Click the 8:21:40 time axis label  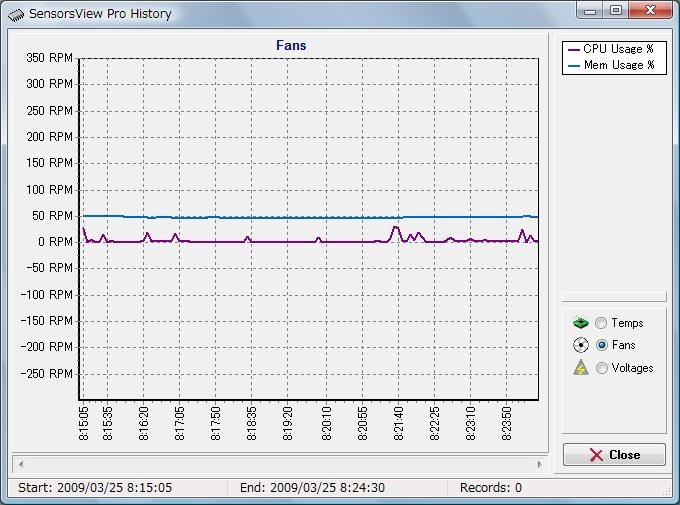[x=399, y=423]
